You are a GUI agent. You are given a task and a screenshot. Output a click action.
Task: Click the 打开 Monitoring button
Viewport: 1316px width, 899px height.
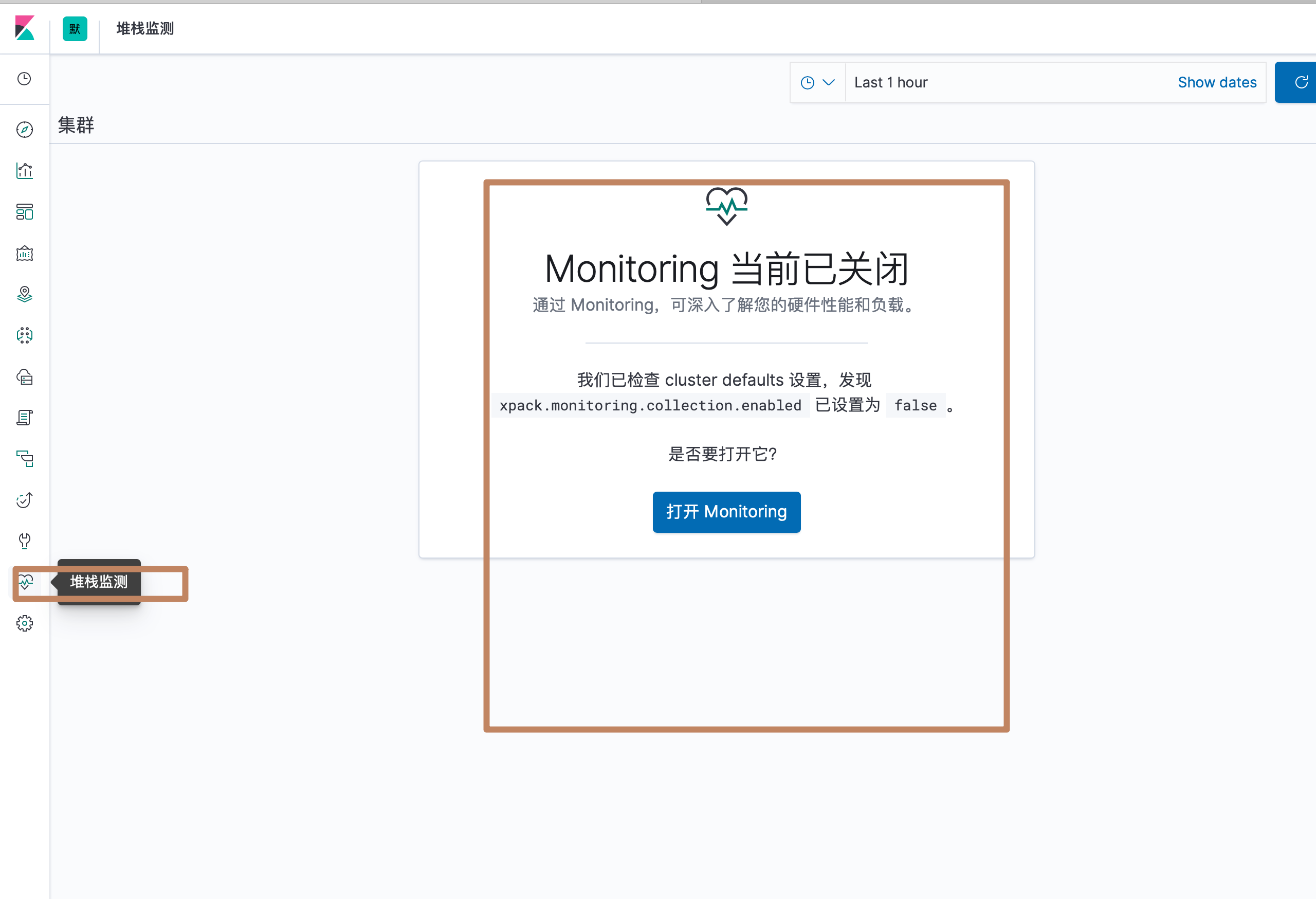tap(726, 512)
